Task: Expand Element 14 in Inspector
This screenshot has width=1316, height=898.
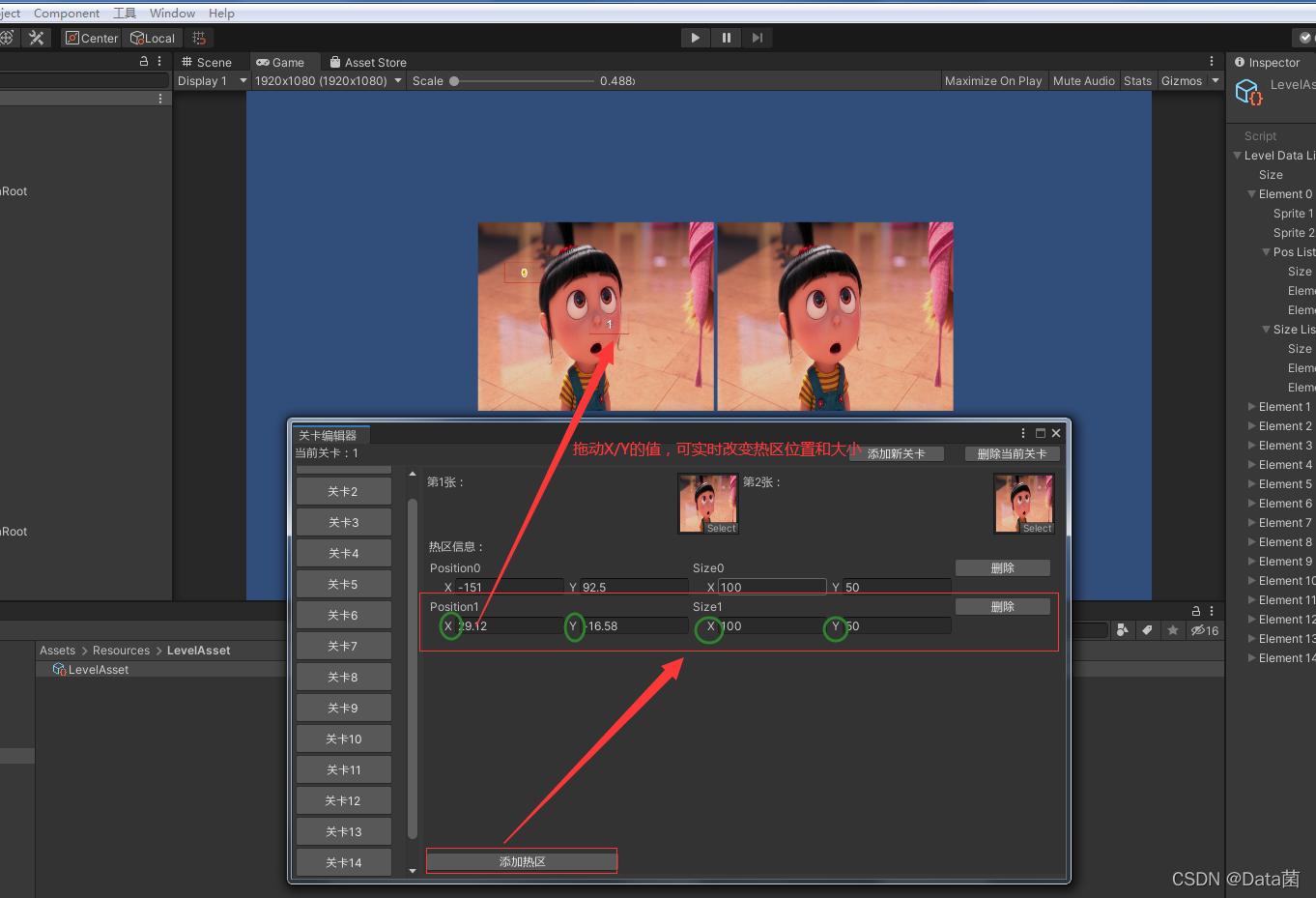Action: point(1252,658)
